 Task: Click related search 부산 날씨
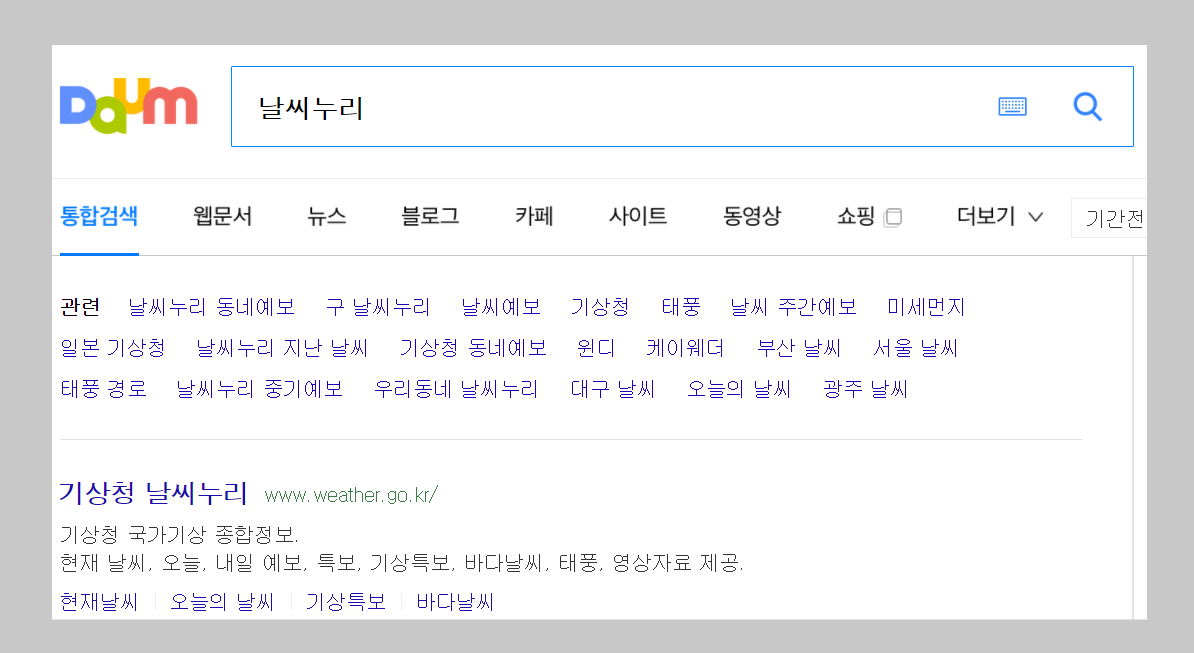[798, 348]
